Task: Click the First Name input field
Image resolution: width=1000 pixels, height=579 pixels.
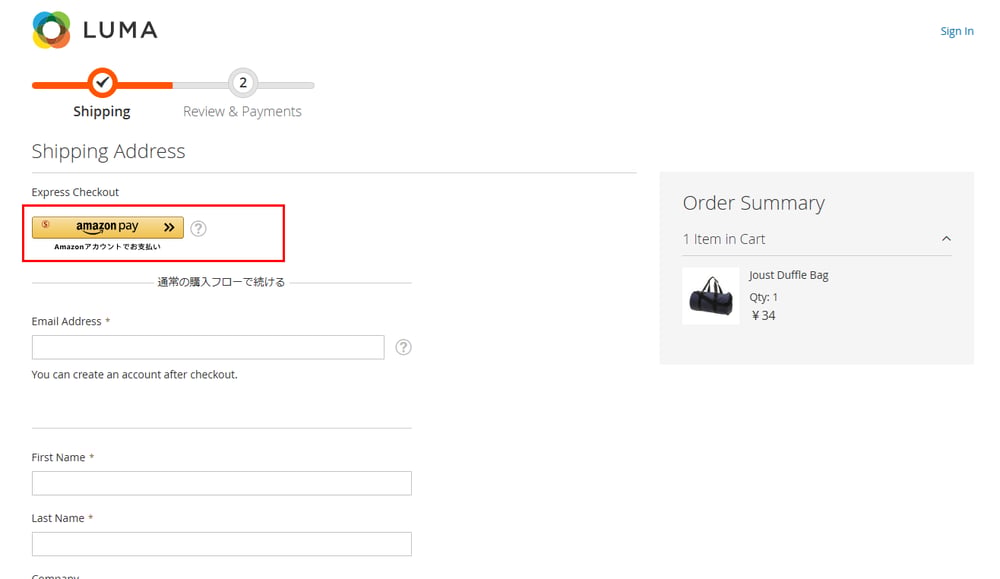Action: [221, 483]
